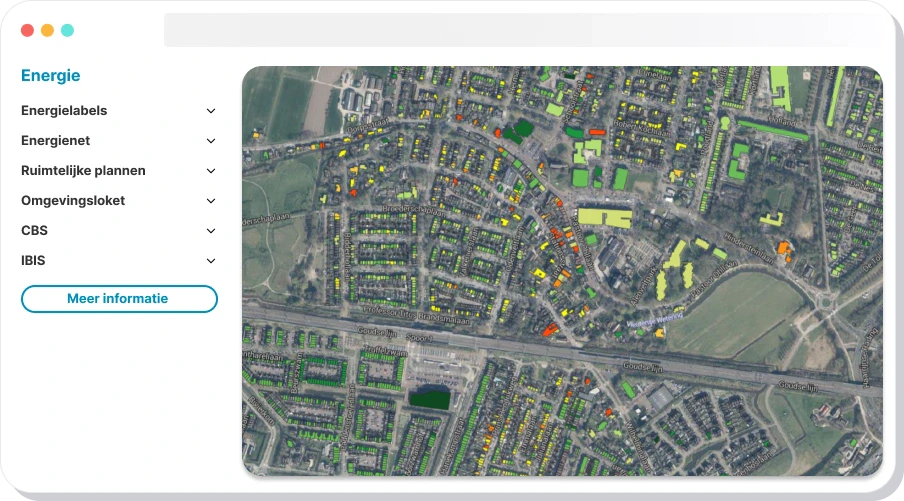Open the Energienet section label

coord(55,141)
